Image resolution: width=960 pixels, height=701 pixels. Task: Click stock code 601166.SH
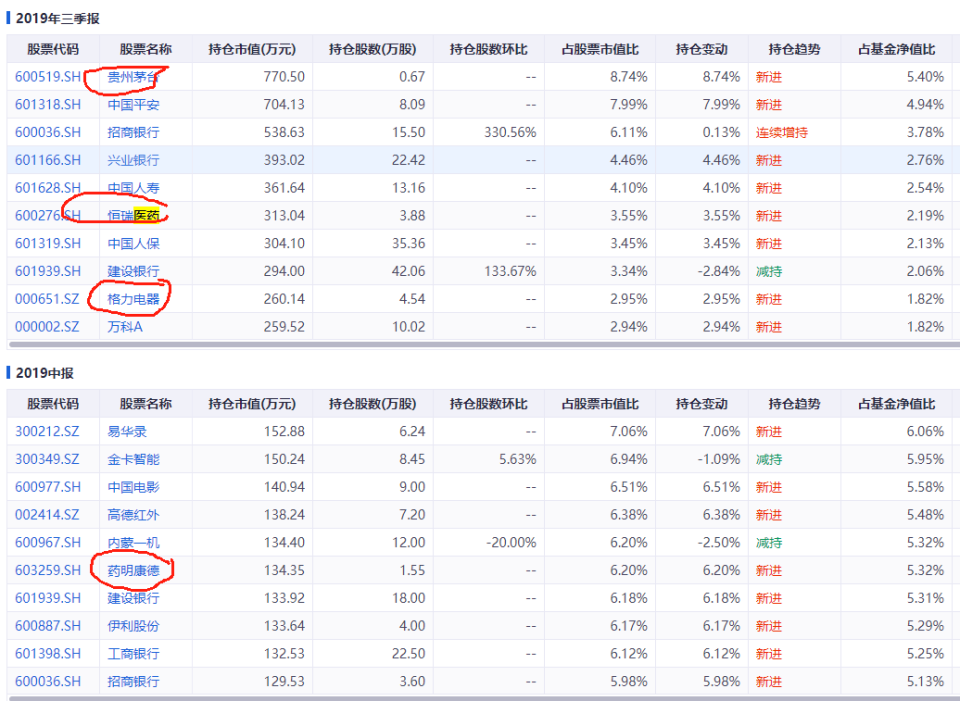(48, 160)
